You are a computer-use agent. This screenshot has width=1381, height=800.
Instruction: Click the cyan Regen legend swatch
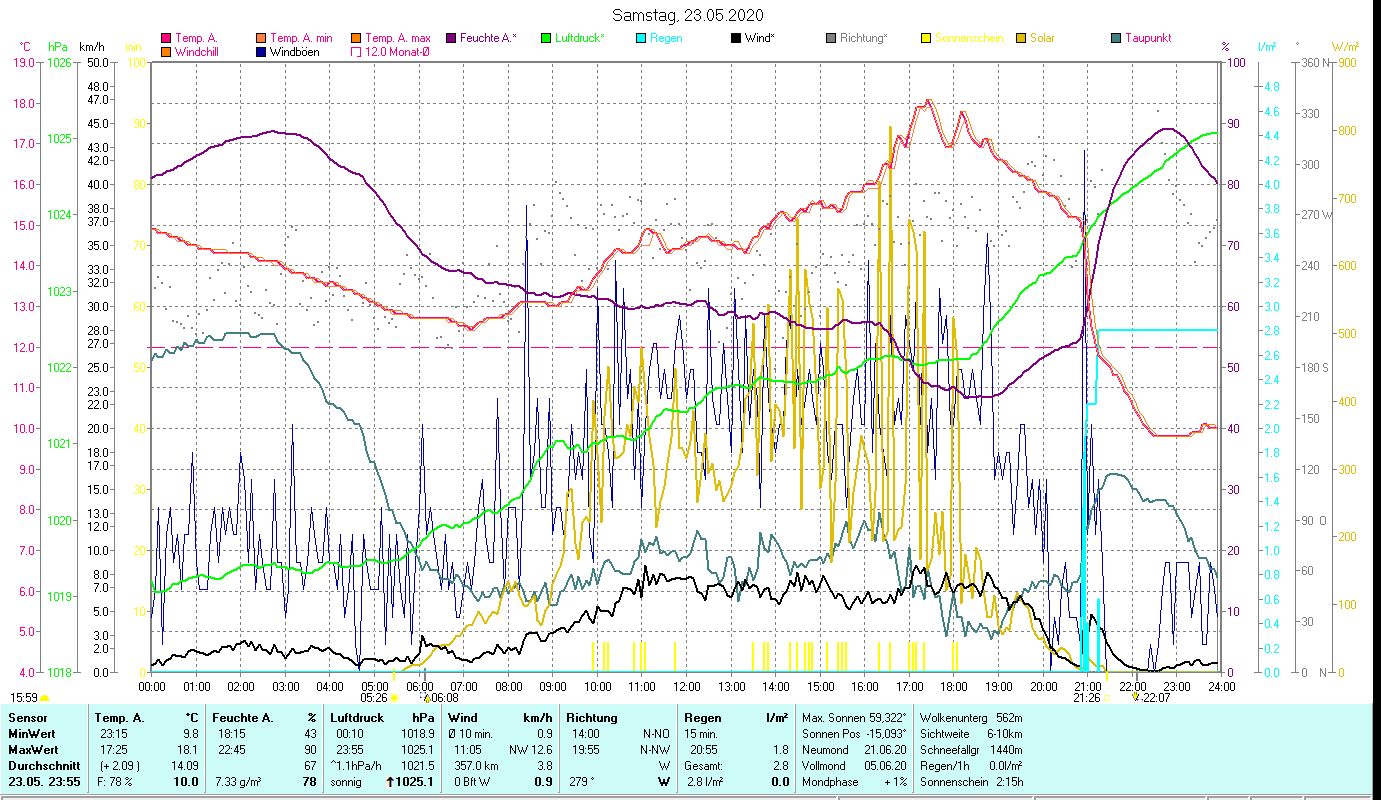pyautogui.click(x=641, y=38)
